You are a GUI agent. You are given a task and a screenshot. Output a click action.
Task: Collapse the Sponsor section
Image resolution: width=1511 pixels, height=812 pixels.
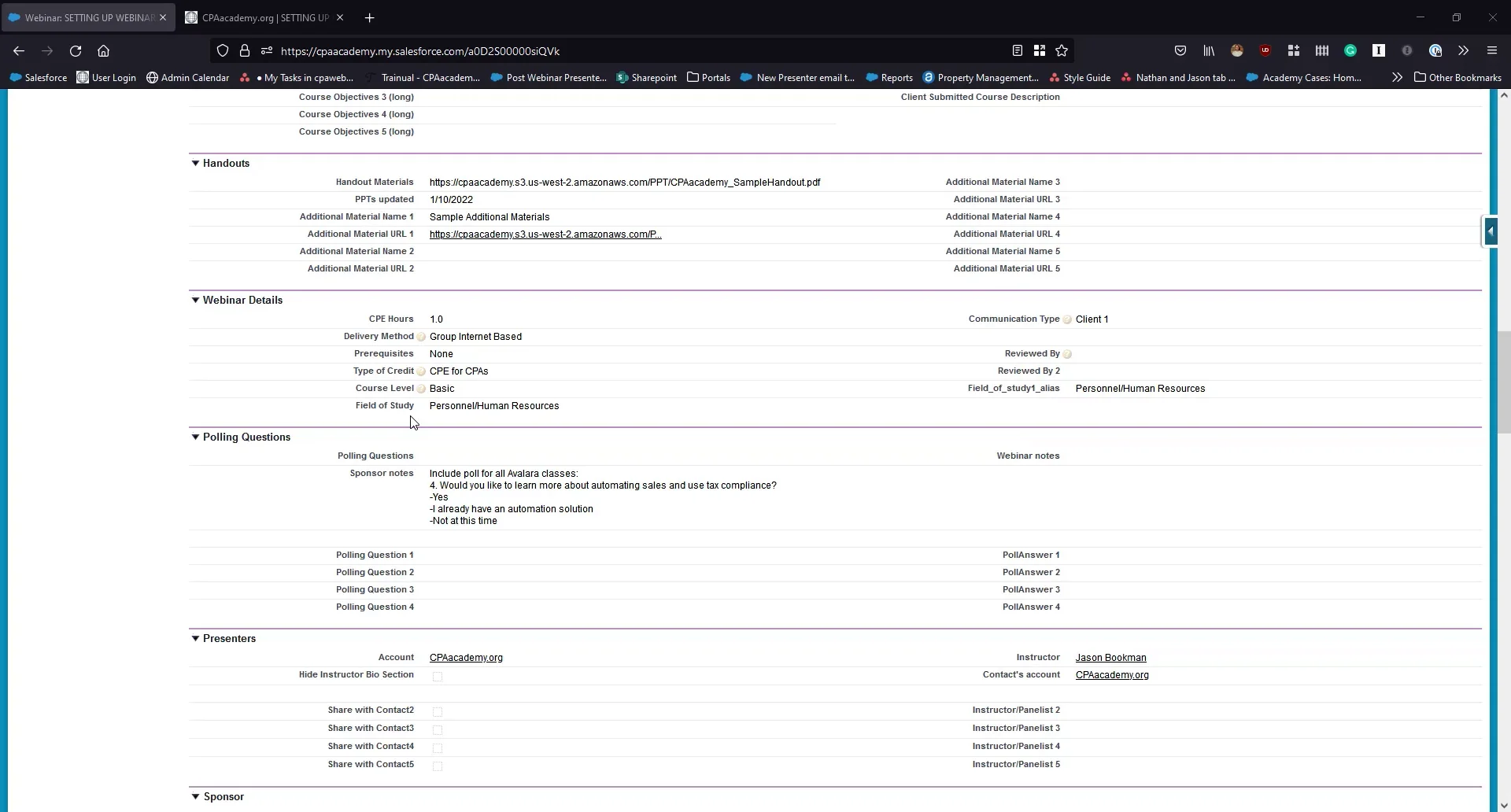coord(195,797)
